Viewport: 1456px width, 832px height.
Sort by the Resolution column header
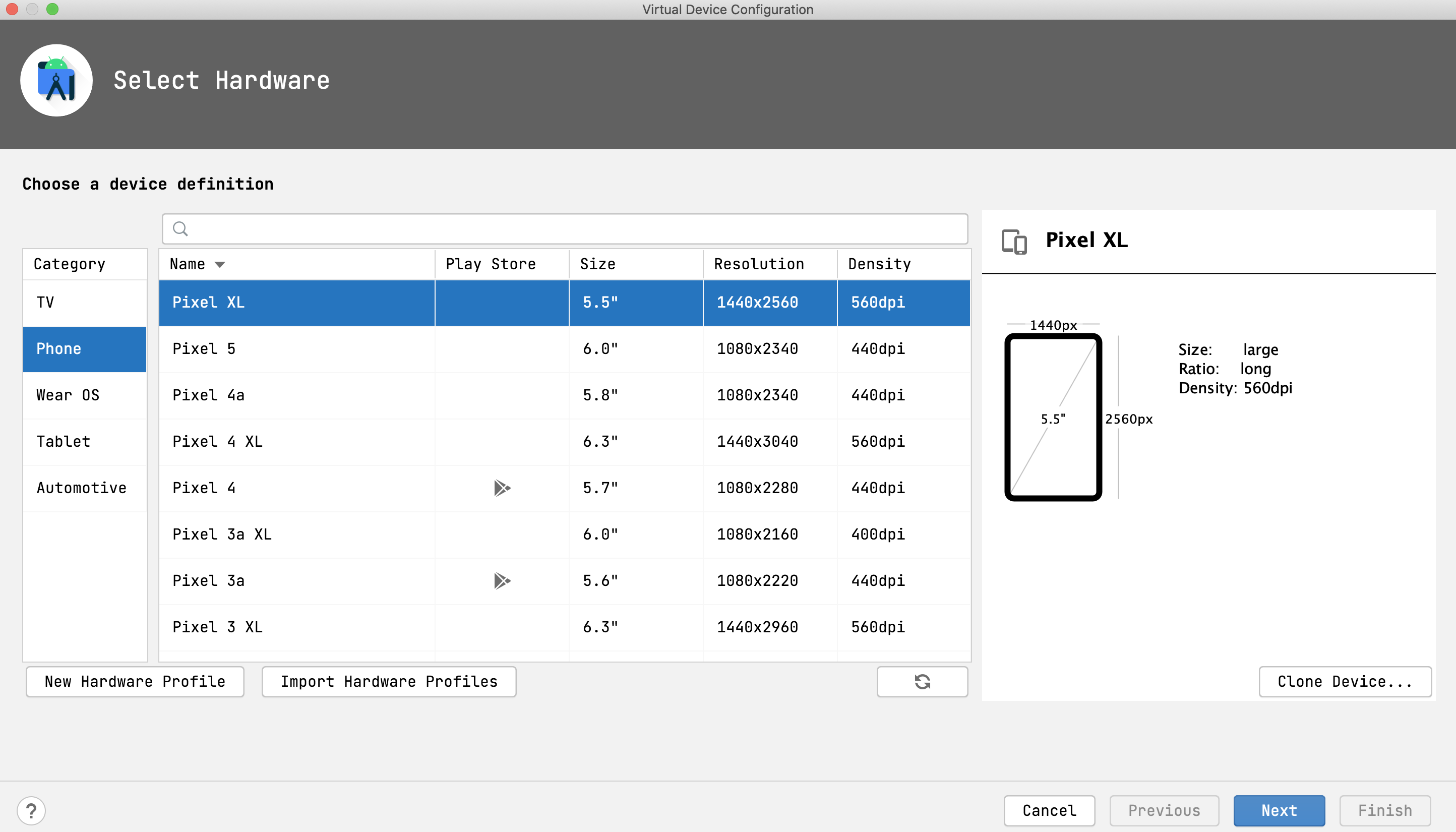[770, 264]
